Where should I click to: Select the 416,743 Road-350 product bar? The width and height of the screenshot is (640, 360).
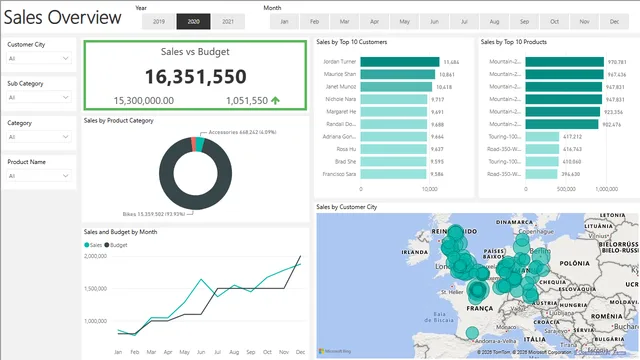pyautogui.click(x=542, y=149)
